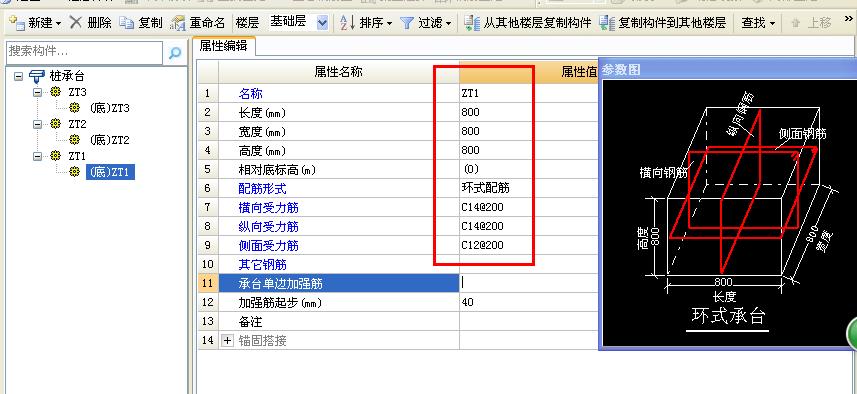Click the gear icon beside ZT2
This screenshot has height=394, width=857.
[x=55, y=124]
